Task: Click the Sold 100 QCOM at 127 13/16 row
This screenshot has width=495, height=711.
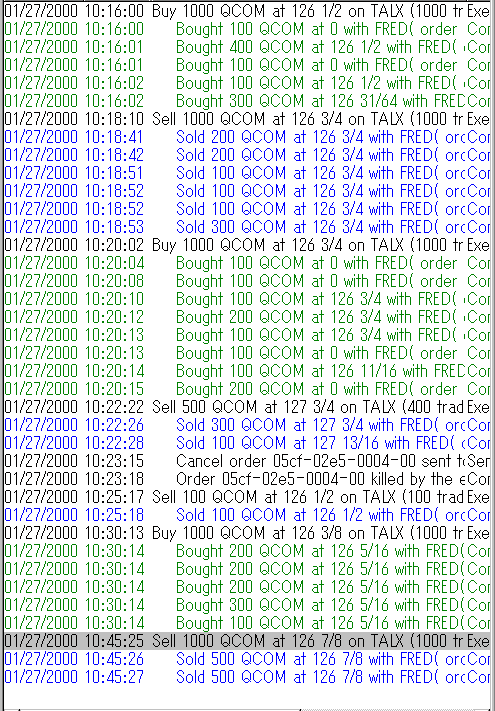Action: click(247, 443)
